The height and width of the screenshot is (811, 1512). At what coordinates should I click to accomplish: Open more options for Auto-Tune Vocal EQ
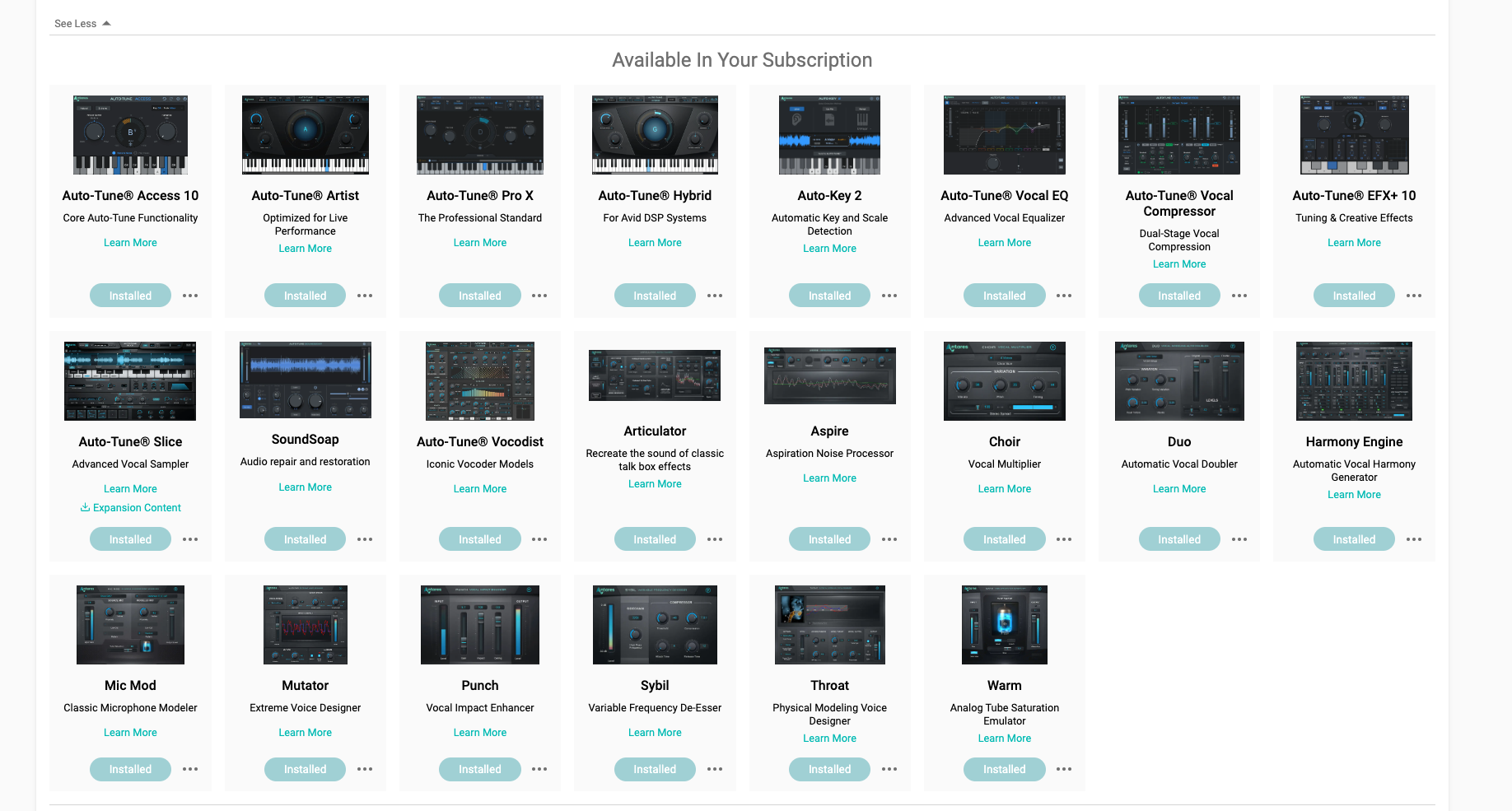click(x=1064, y=296)
